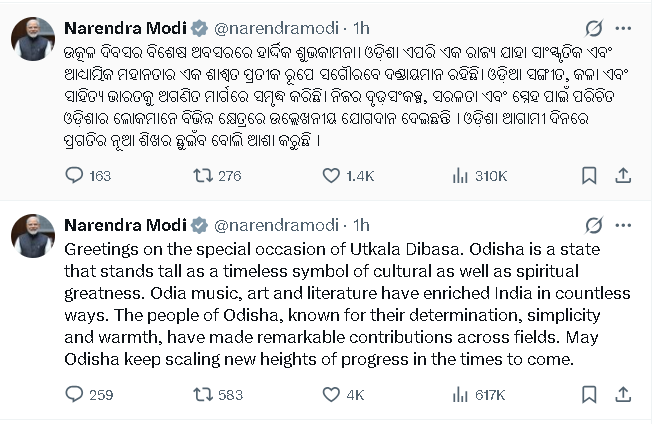Bookmark the English Utkala Dibasa tweet

click(x=587, y=394)
